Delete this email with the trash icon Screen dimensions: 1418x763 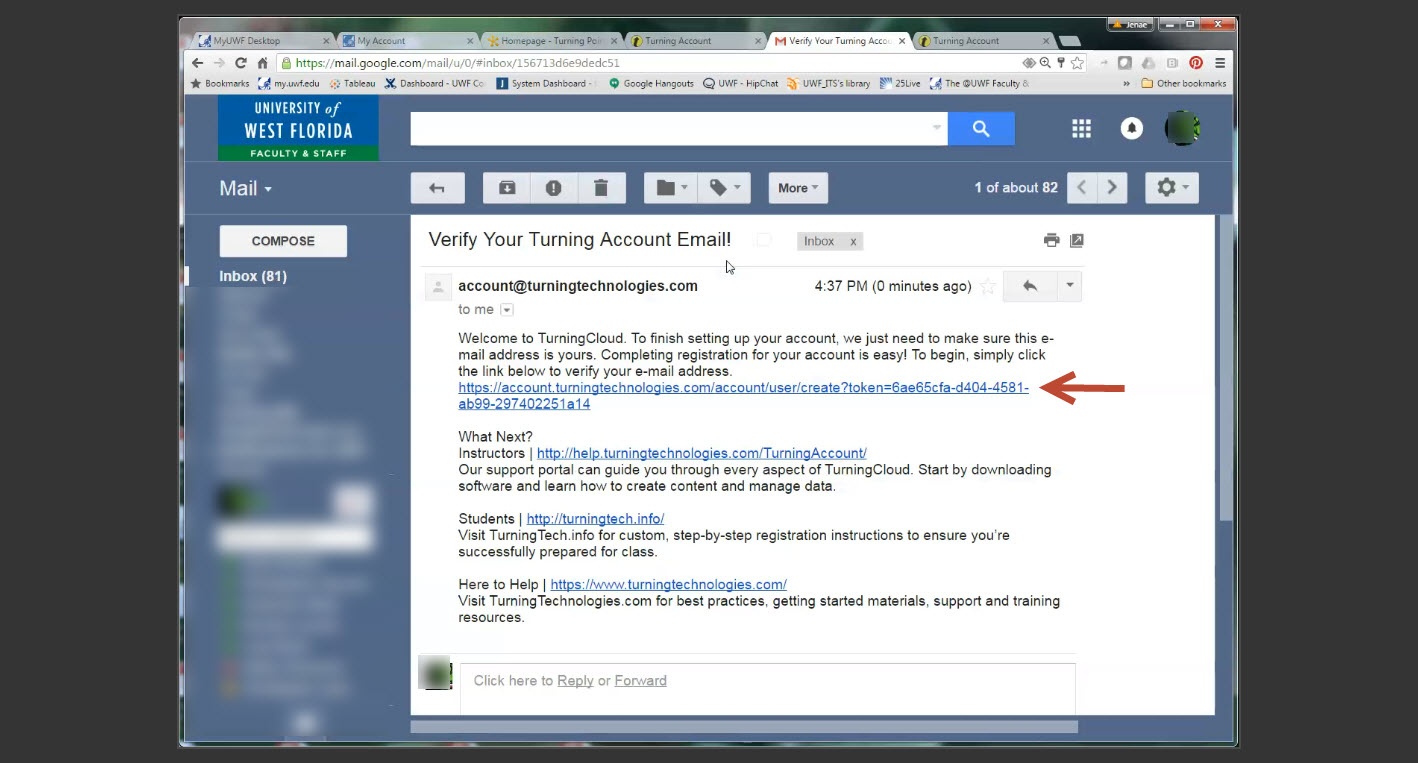(x=601, y=188)
